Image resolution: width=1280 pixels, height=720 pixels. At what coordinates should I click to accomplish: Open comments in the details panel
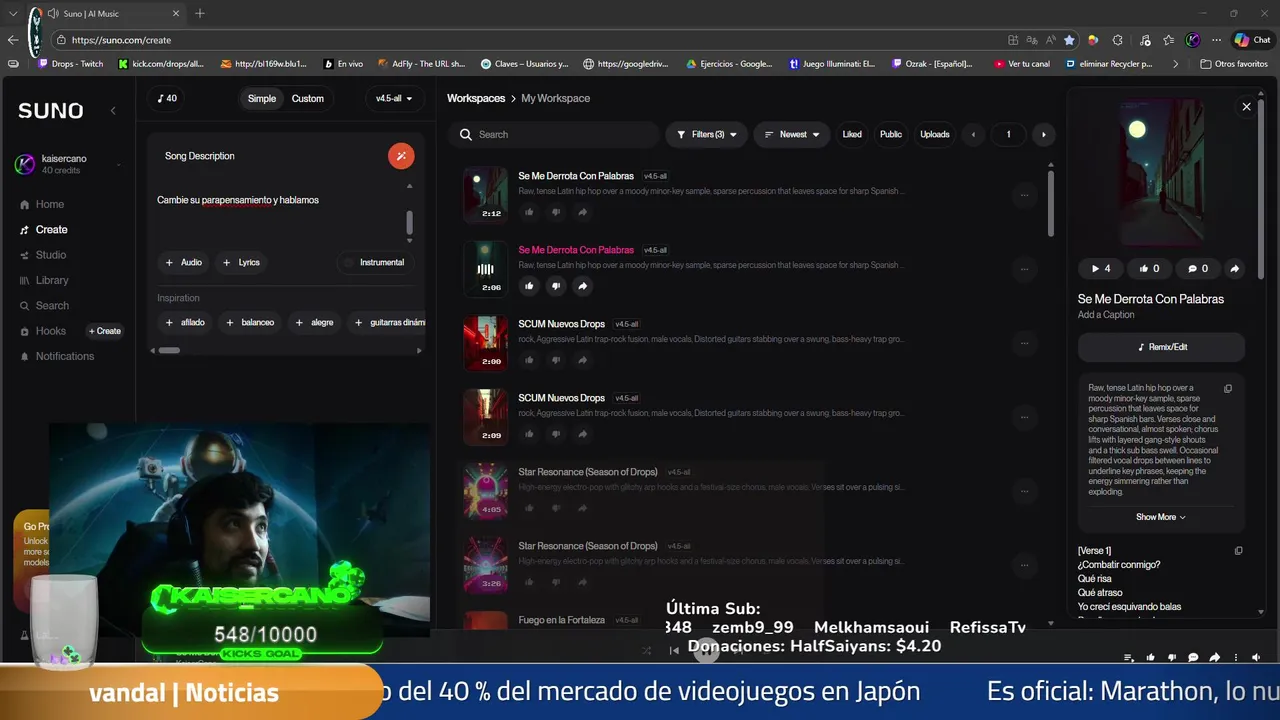[1198, 268]
